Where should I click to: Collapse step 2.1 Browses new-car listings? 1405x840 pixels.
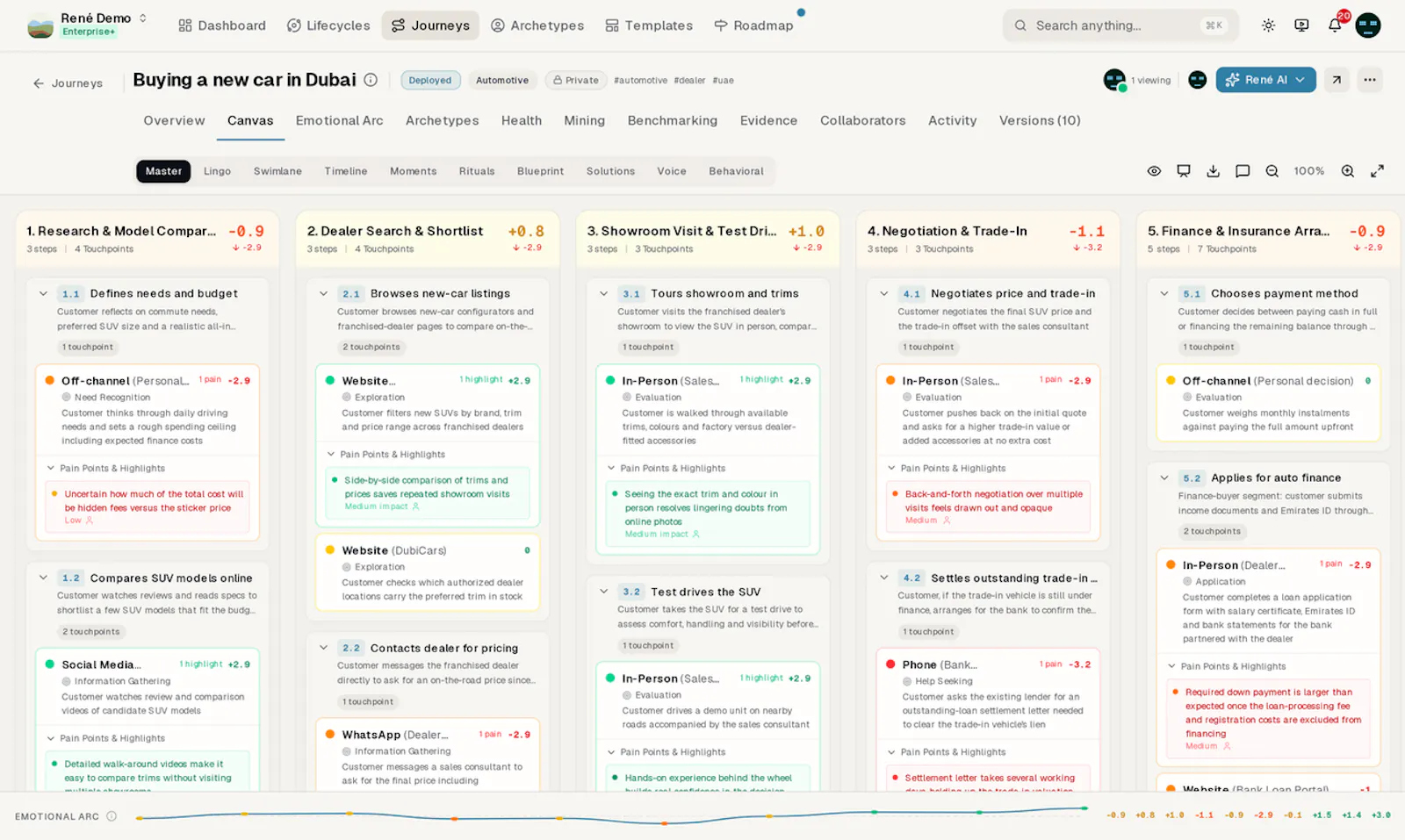click(x=323, y=293)
